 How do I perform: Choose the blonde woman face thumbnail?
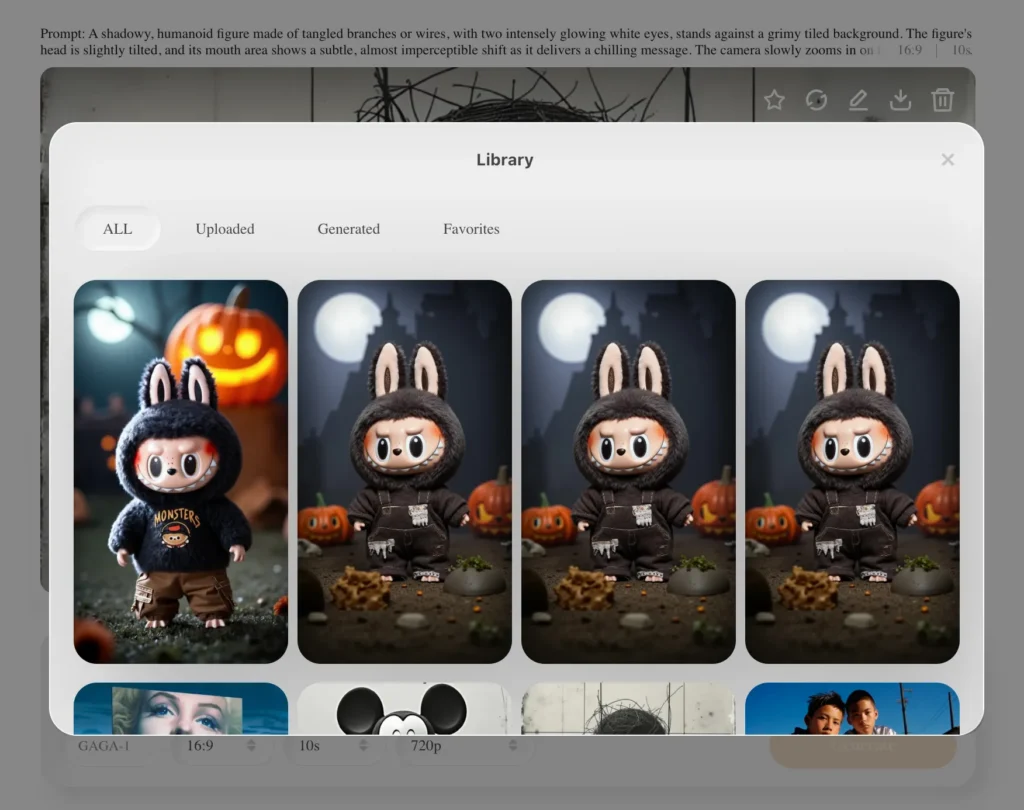coord(181,709)
